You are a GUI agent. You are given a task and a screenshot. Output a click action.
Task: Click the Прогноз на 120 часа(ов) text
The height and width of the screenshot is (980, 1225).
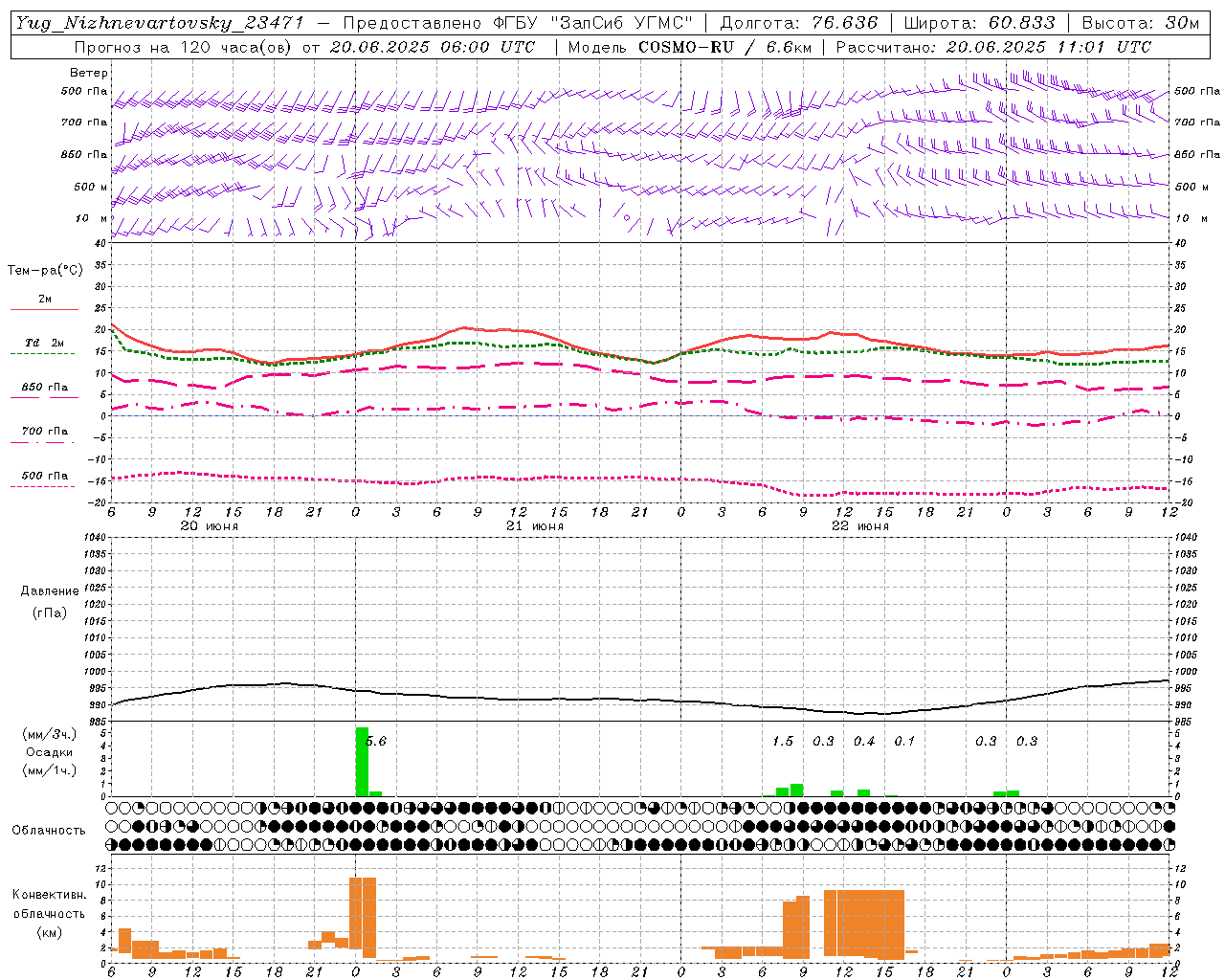tap(185, 47)
